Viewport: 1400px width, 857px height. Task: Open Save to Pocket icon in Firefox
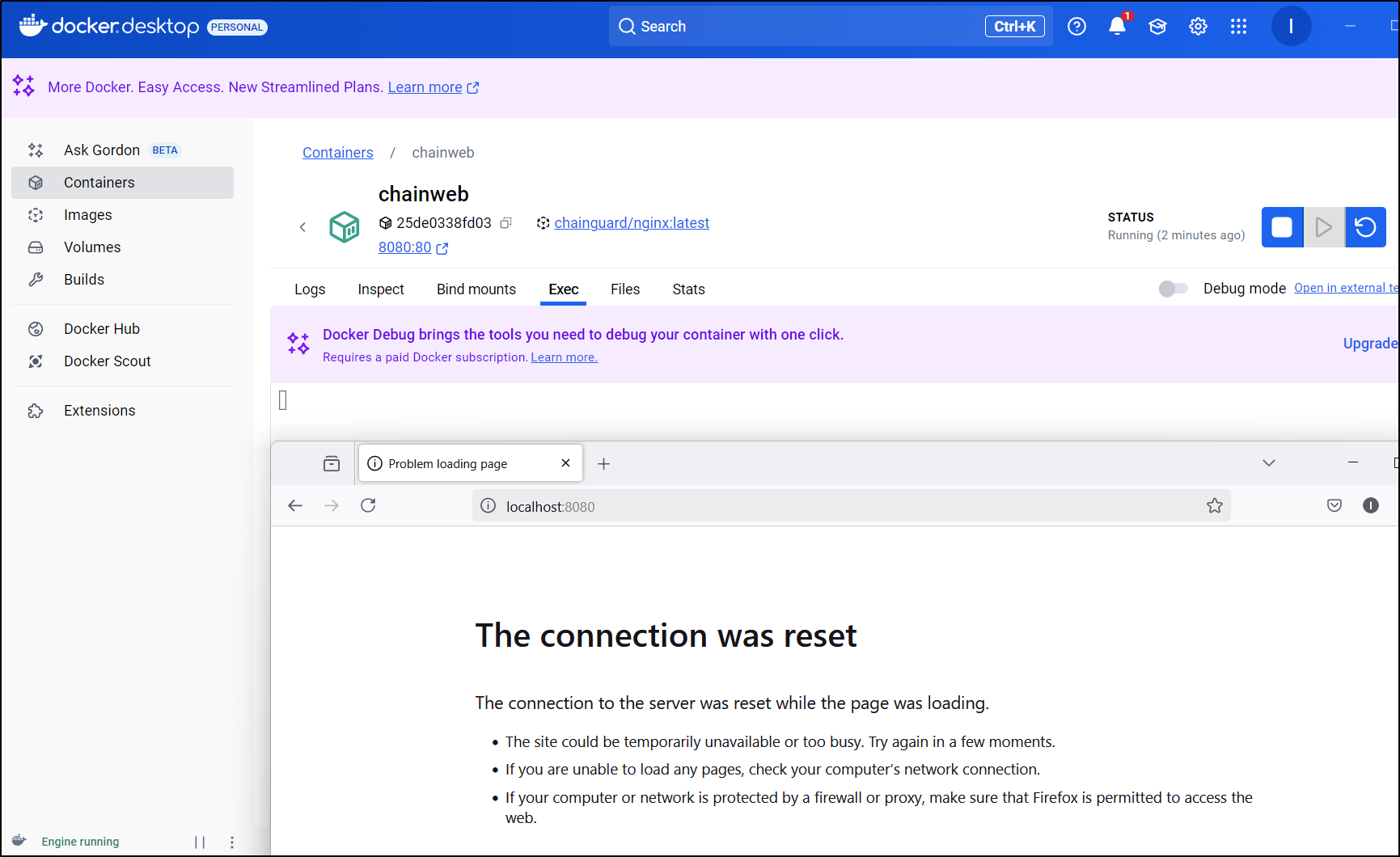(x=1334, y=505)
